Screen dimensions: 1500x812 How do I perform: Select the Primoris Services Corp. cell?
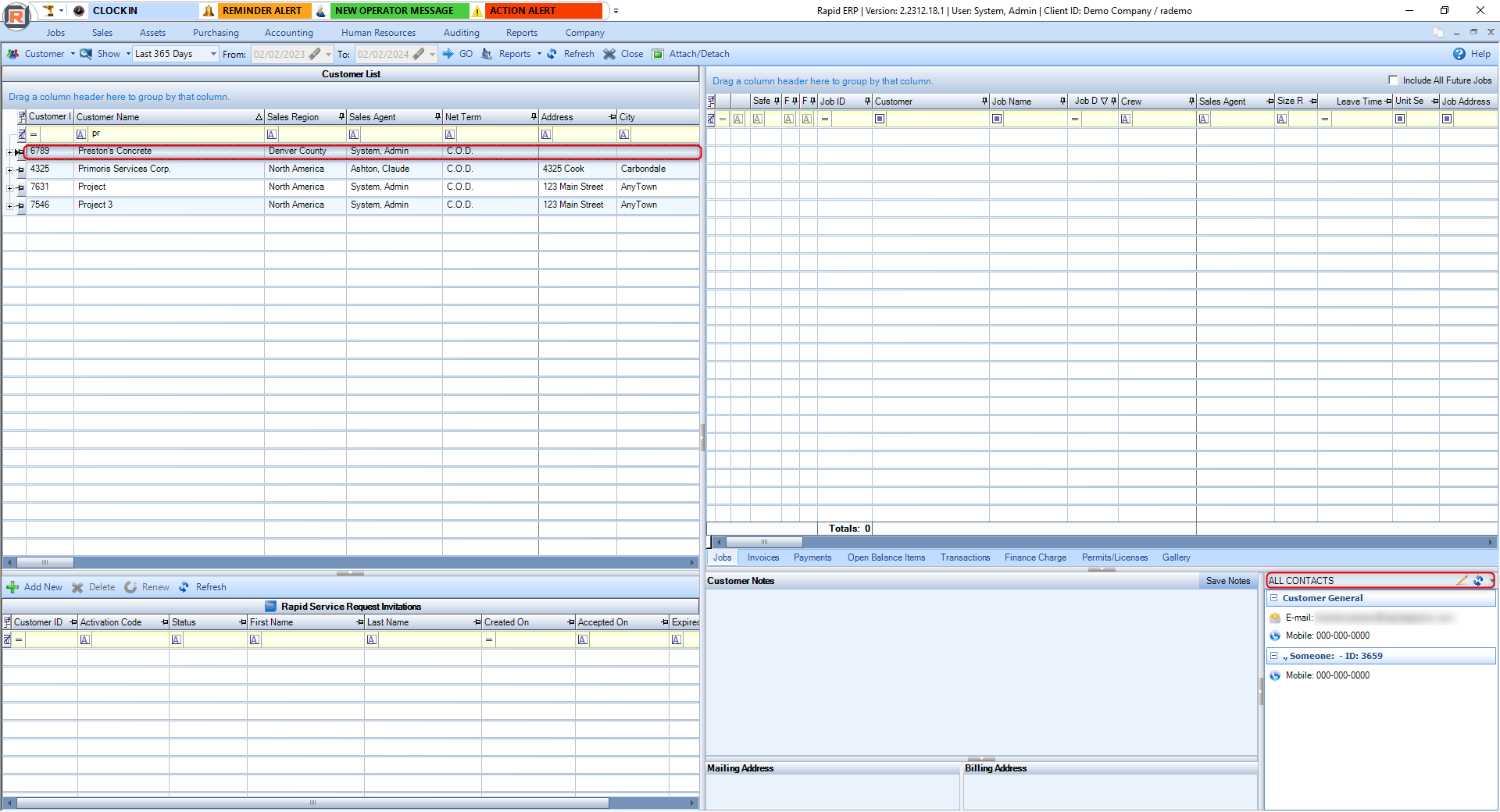click(x=169, y=169)
